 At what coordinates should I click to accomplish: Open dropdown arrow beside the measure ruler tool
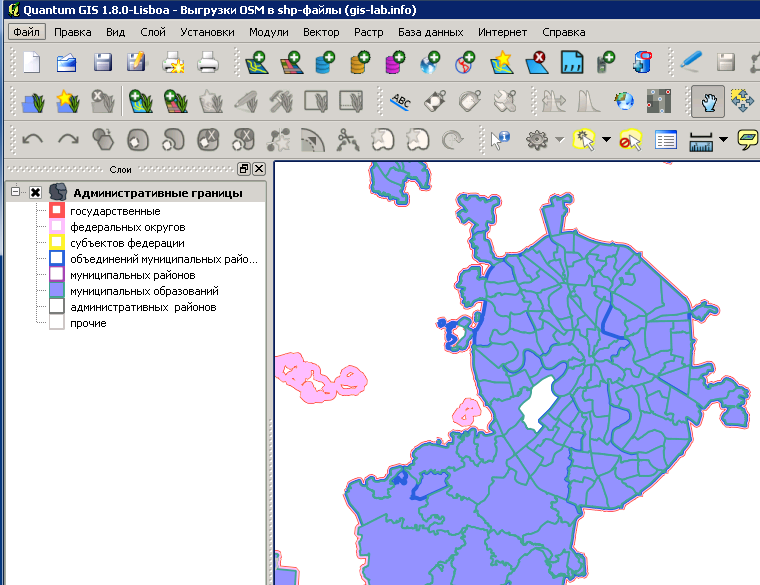tap(723, 139)
